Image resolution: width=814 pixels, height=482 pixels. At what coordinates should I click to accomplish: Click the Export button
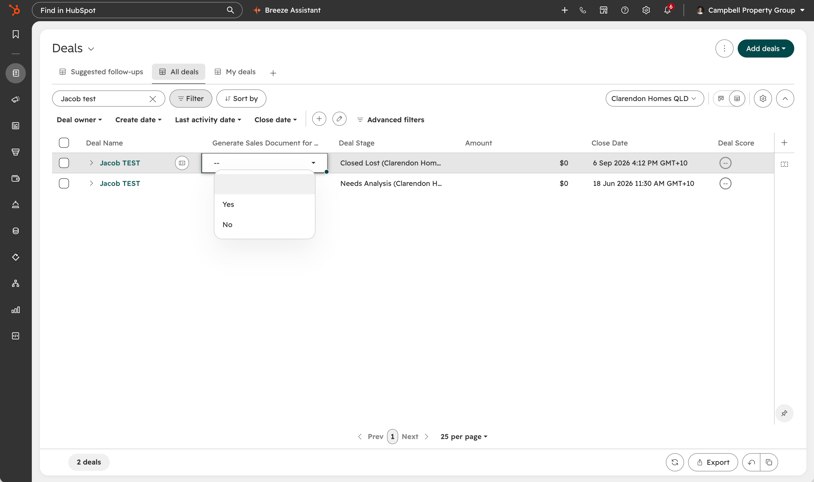click(x=713, y=462)
